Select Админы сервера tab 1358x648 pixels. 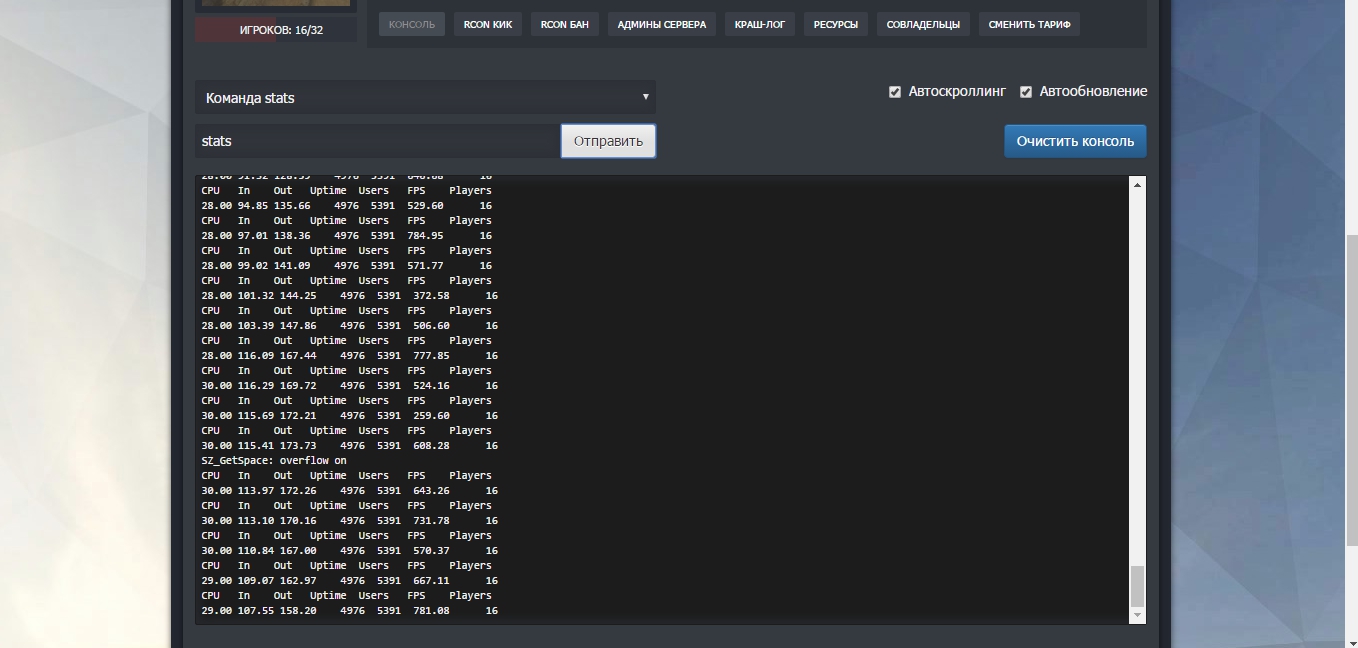click(662, 24)
